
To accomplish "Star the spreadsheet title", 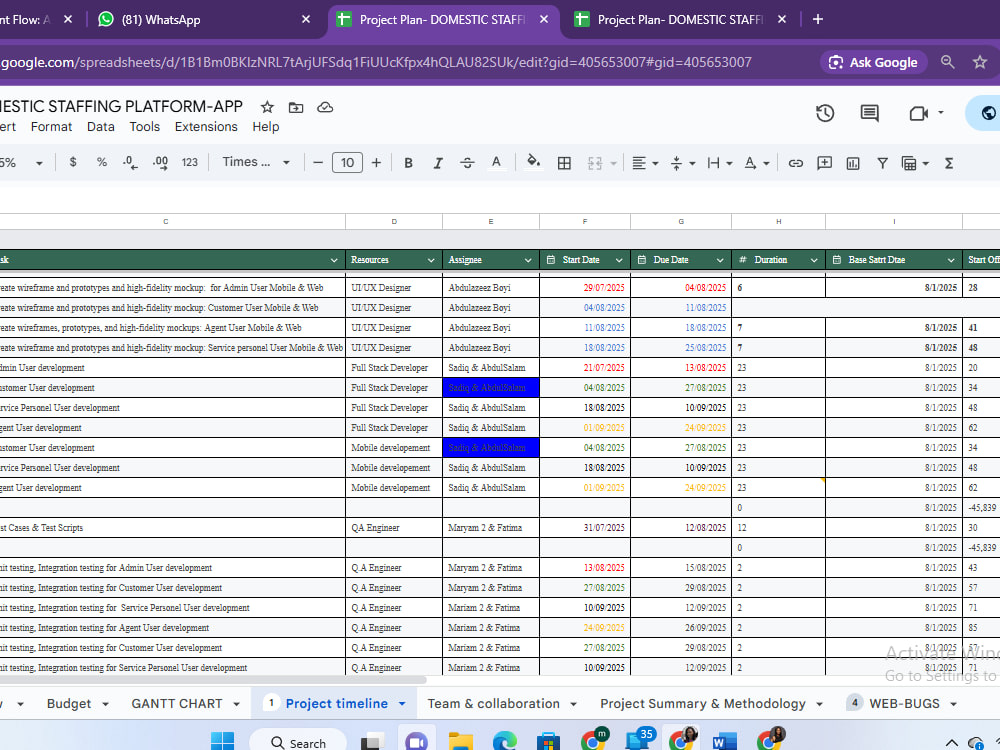I will (267, 107).
